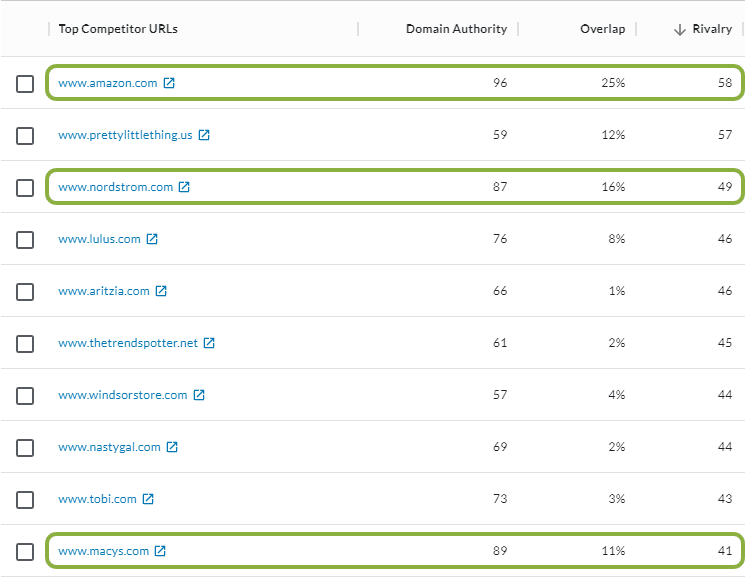
Task: Sort by Domain Authority column header
Action: tap(456, 29)
